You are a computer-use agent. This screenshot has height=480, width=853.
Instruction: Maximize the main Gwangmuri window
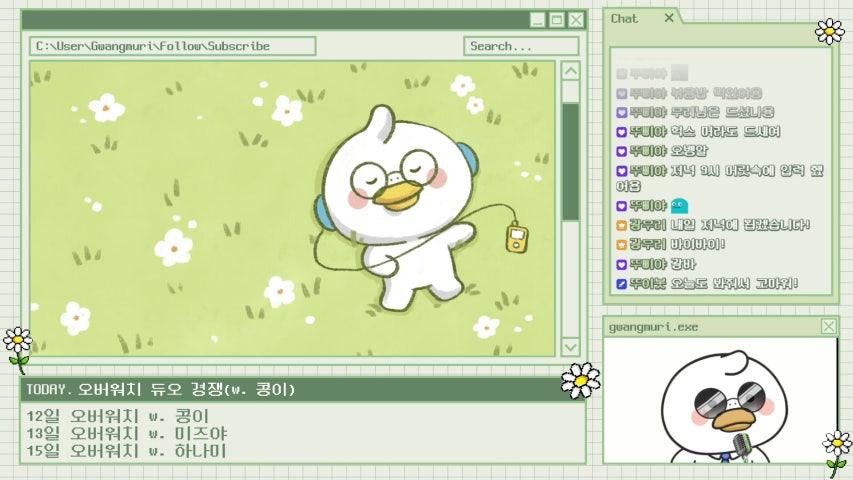point(557,20)
